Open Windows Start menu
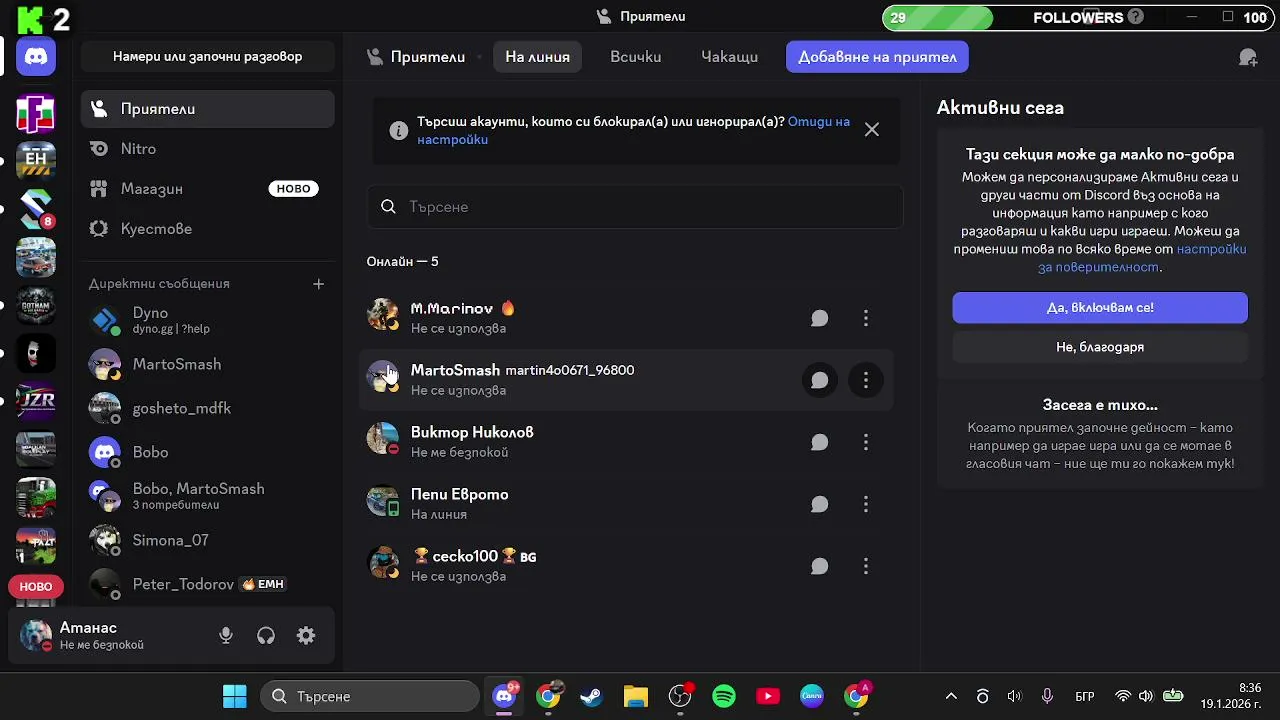The height and width of the screenshot is (720, 1280). (235, 696)
